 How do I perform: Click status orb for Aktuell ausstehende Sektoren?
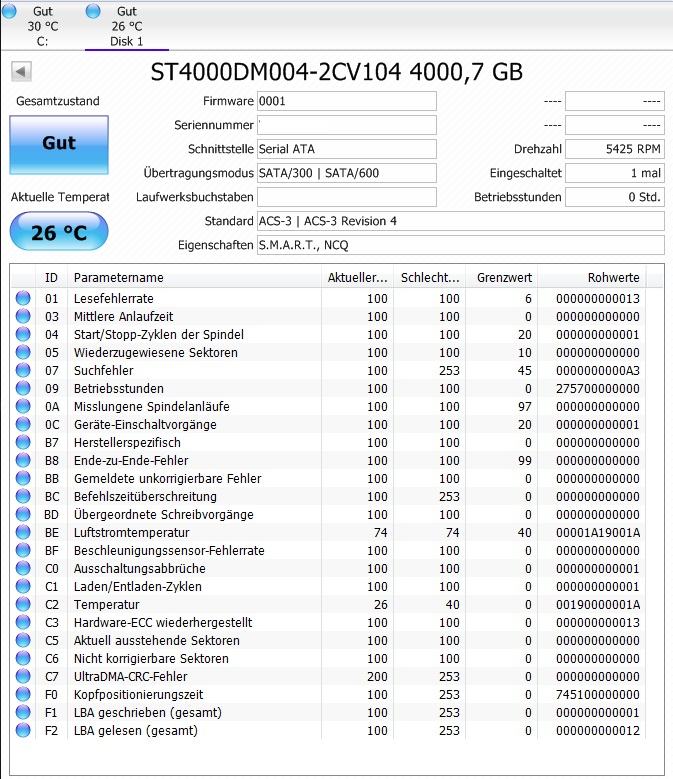[23, 640]
